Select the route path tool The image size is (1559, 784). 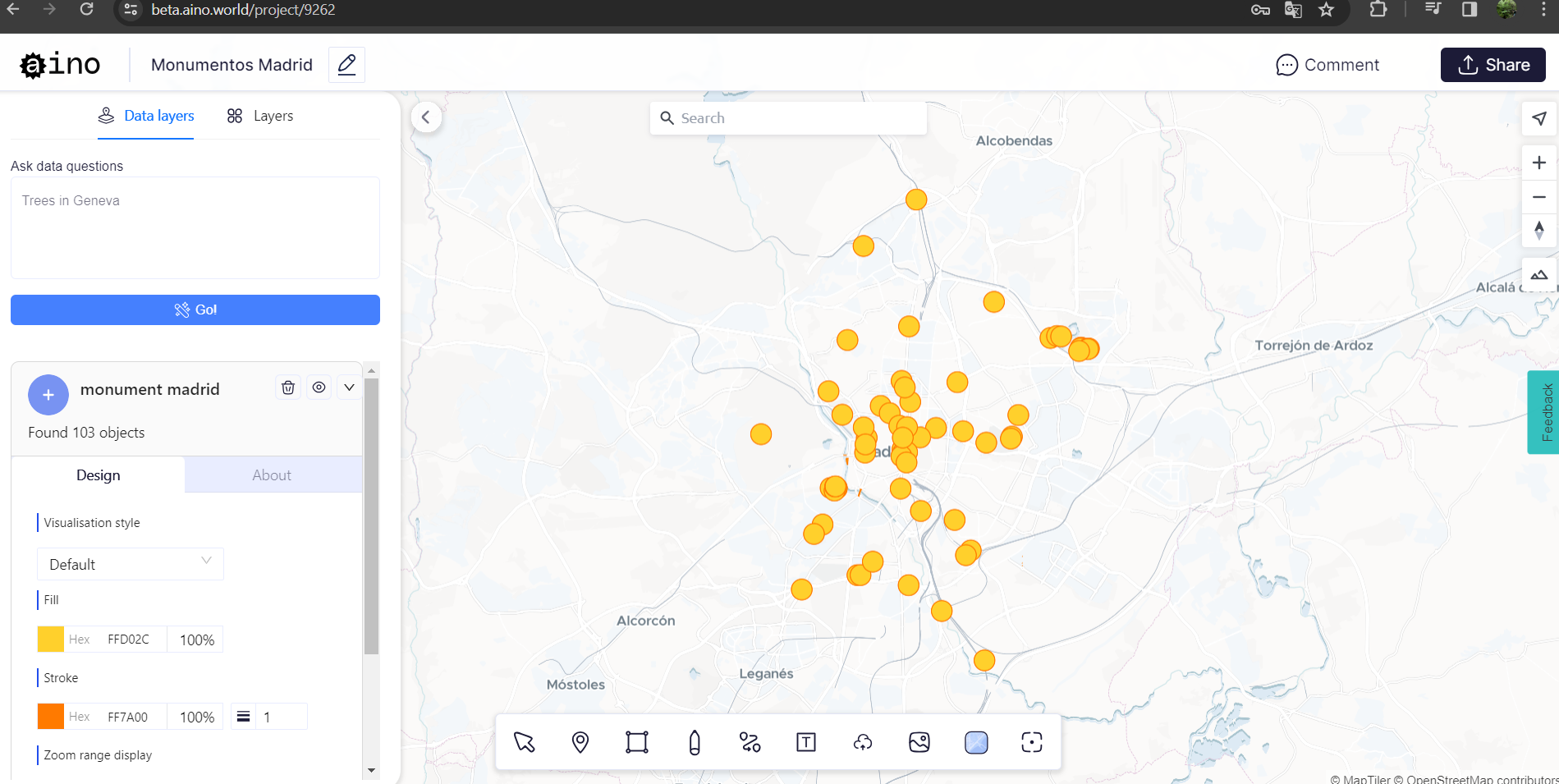750,742
